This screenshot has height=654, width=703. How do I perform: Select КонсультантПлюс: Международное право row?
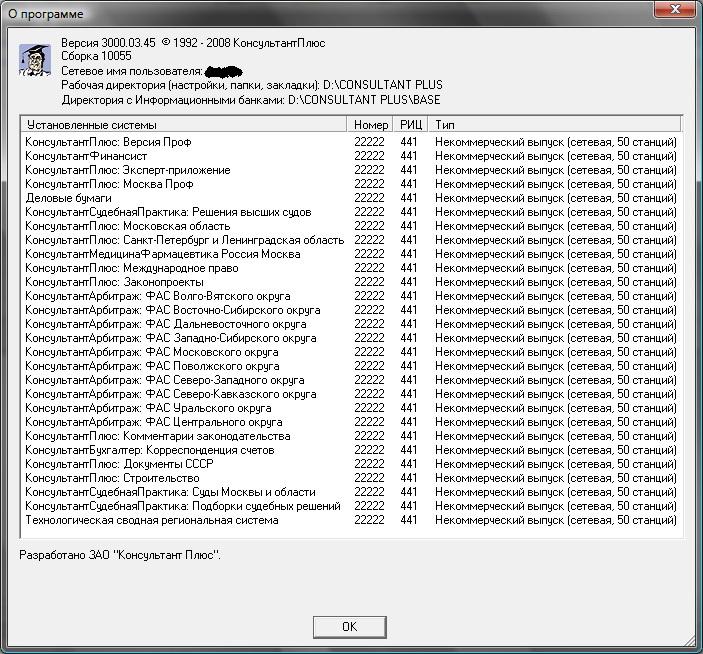coord(351,268)
